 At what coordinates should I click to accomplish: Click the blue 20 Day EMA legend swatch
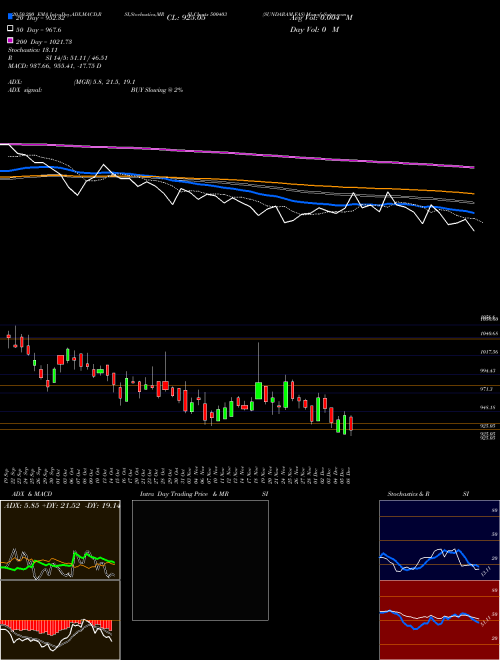pos(10,17)
